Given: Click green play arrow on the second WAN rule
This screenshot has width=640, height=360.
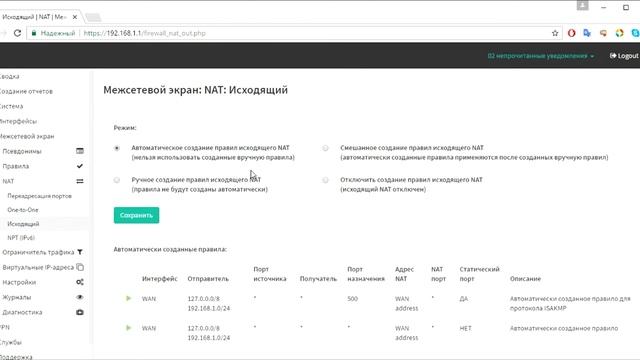Looking at the screenshot, I should 128,328.
